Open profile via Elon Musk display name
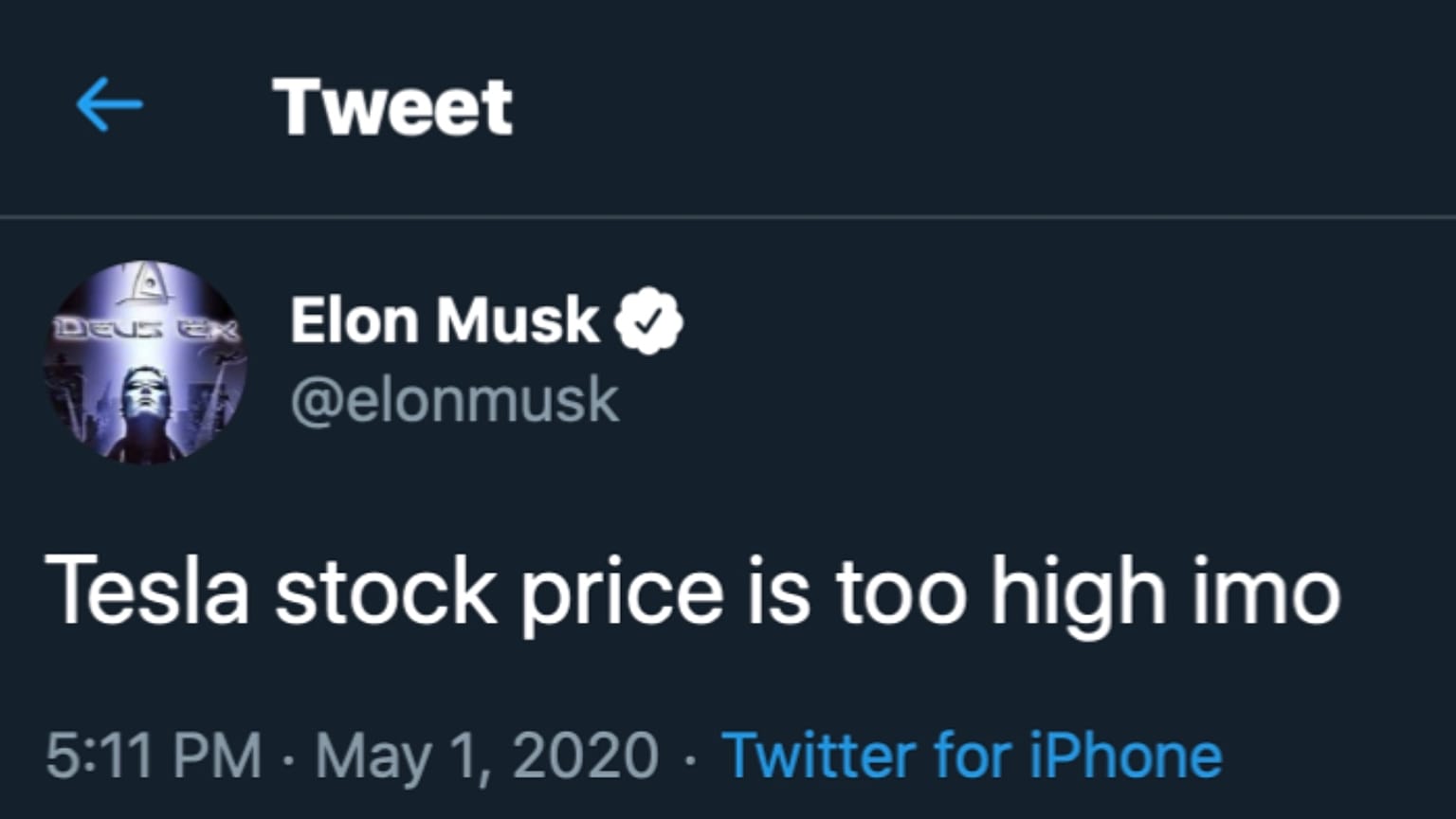 [445, 320]
